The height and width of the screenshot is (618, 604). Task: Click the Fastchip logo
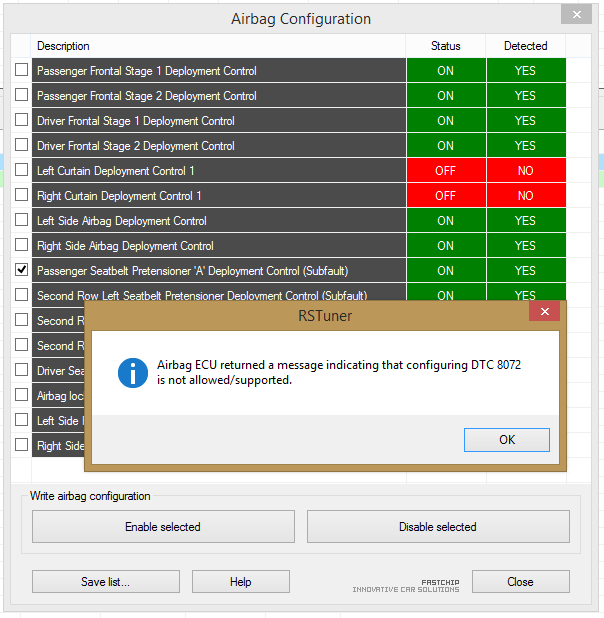point(406,584)
